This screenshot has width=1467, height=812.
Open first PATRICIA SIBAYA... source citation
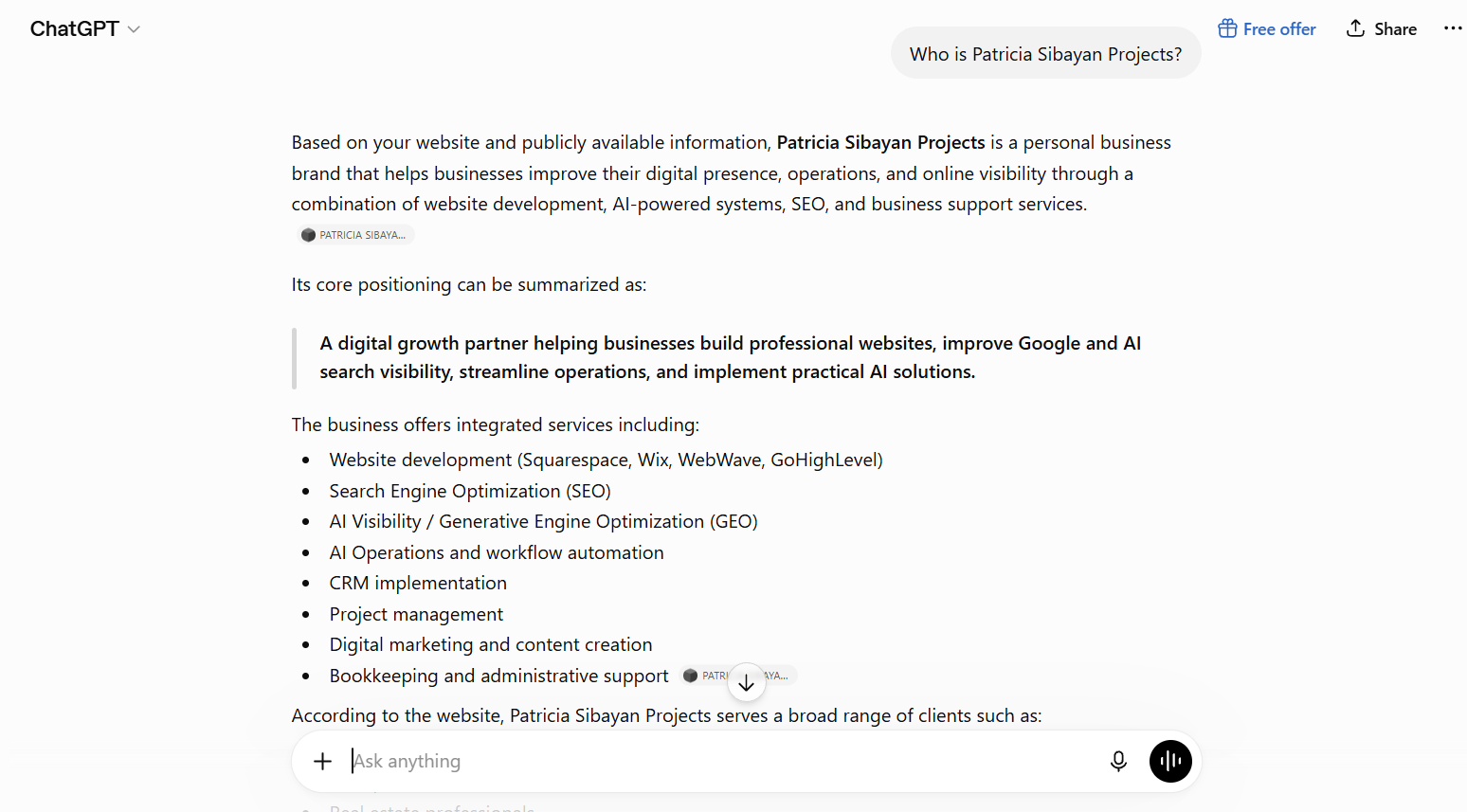click(354, 235)
